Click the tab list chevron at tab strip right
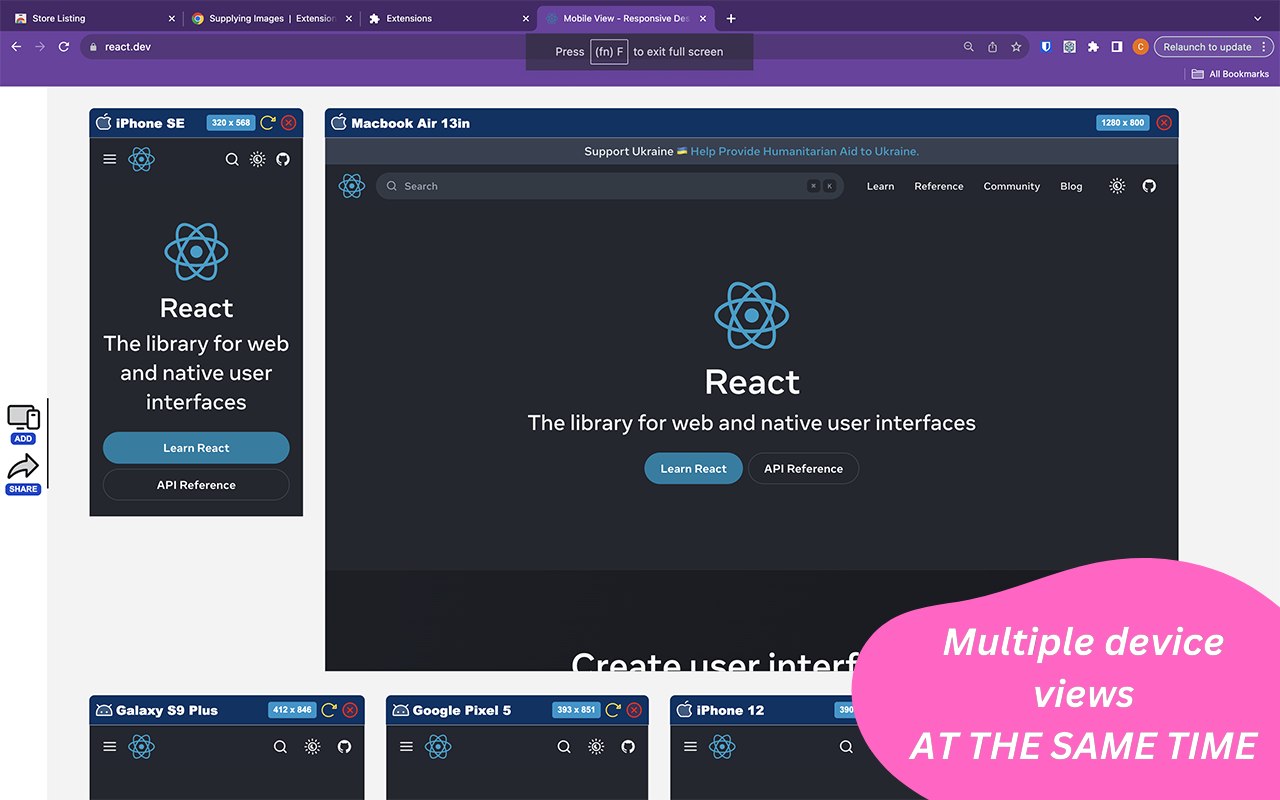This screenshot has width=1280, height=800. [x=1258, y=17]
